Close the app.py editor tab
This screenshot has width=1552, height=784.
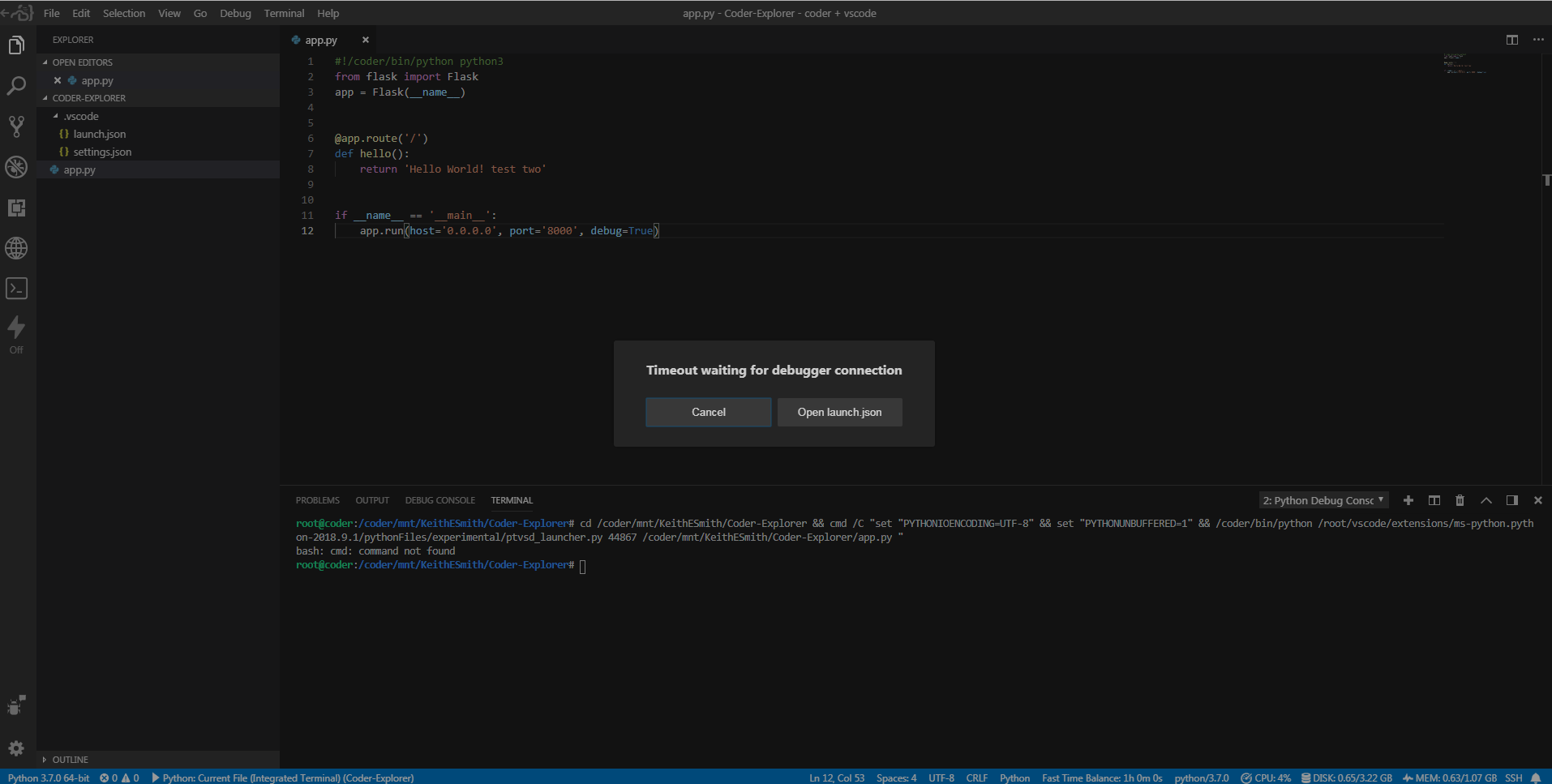point(365,40)
